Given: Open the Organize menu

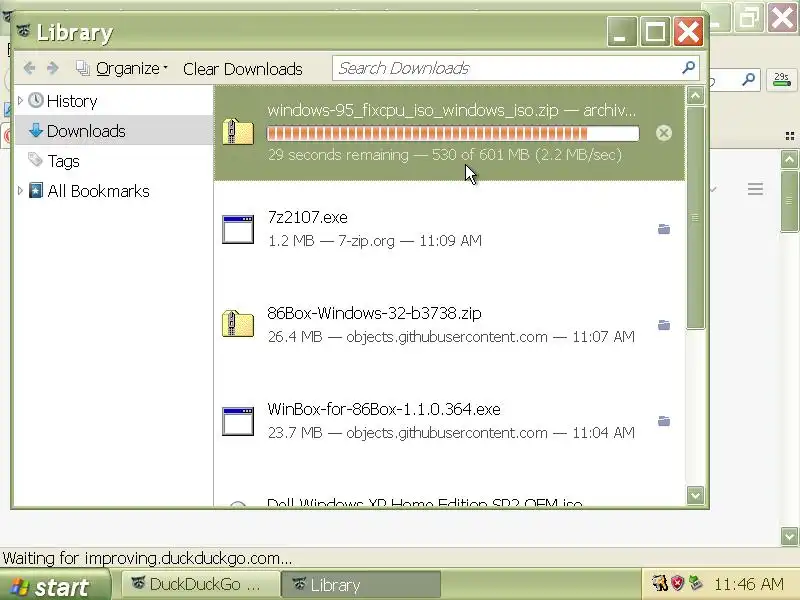Looking at the screenshot, I should click(121, 68).
